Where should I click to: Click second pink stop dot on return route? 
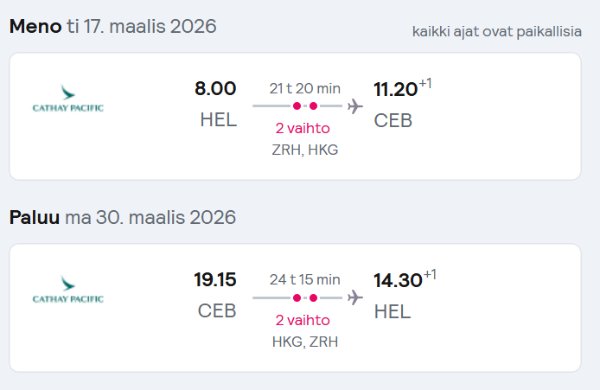(313, 298)
